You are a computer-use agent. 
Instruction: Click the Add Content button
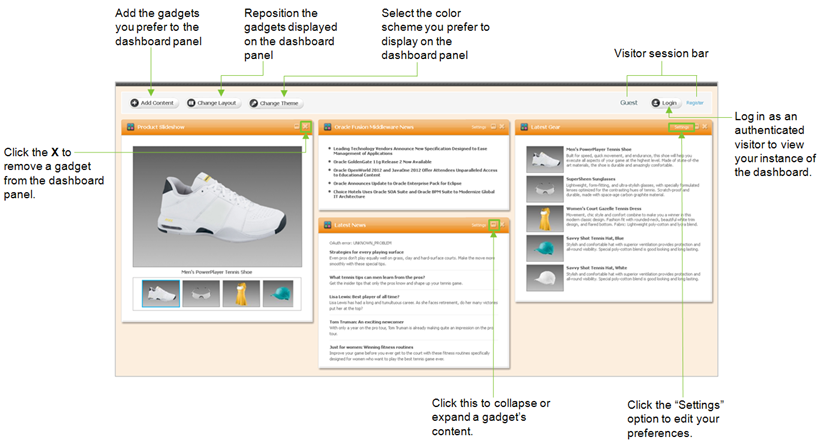coord(152,103)
